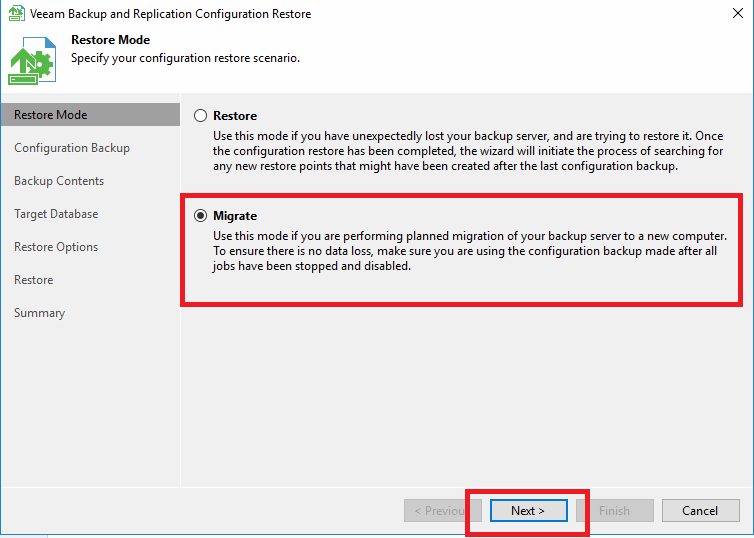This screenshot has height=538, width=754.
Task: Go to Configuration Backup step
Action: pos(72,148)
